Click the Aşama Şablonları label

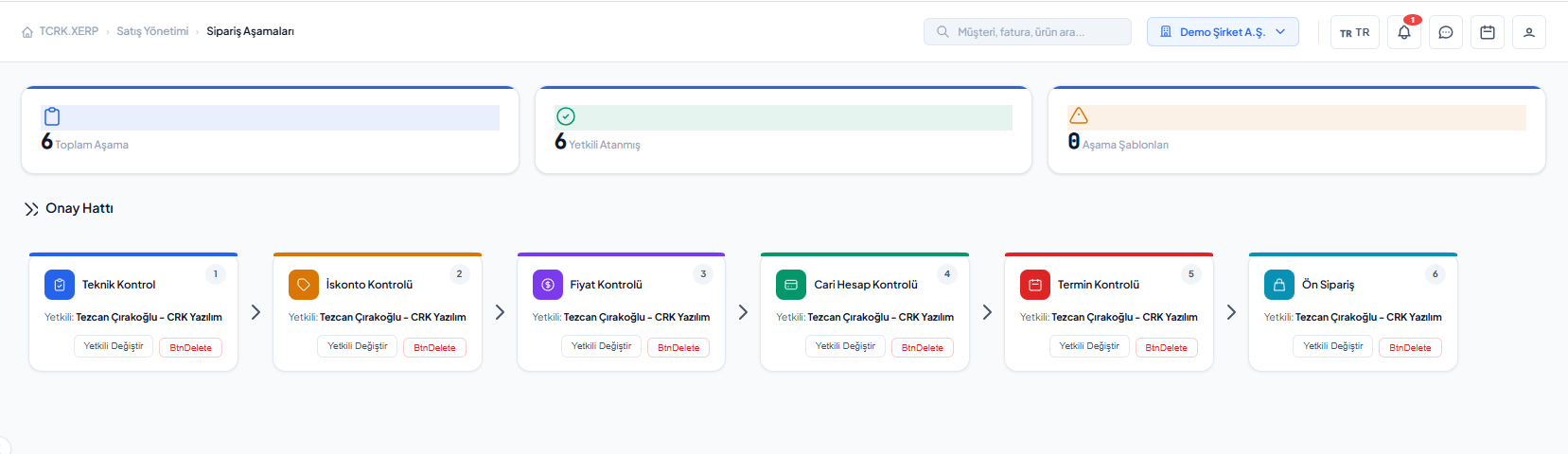[1125, 145]
